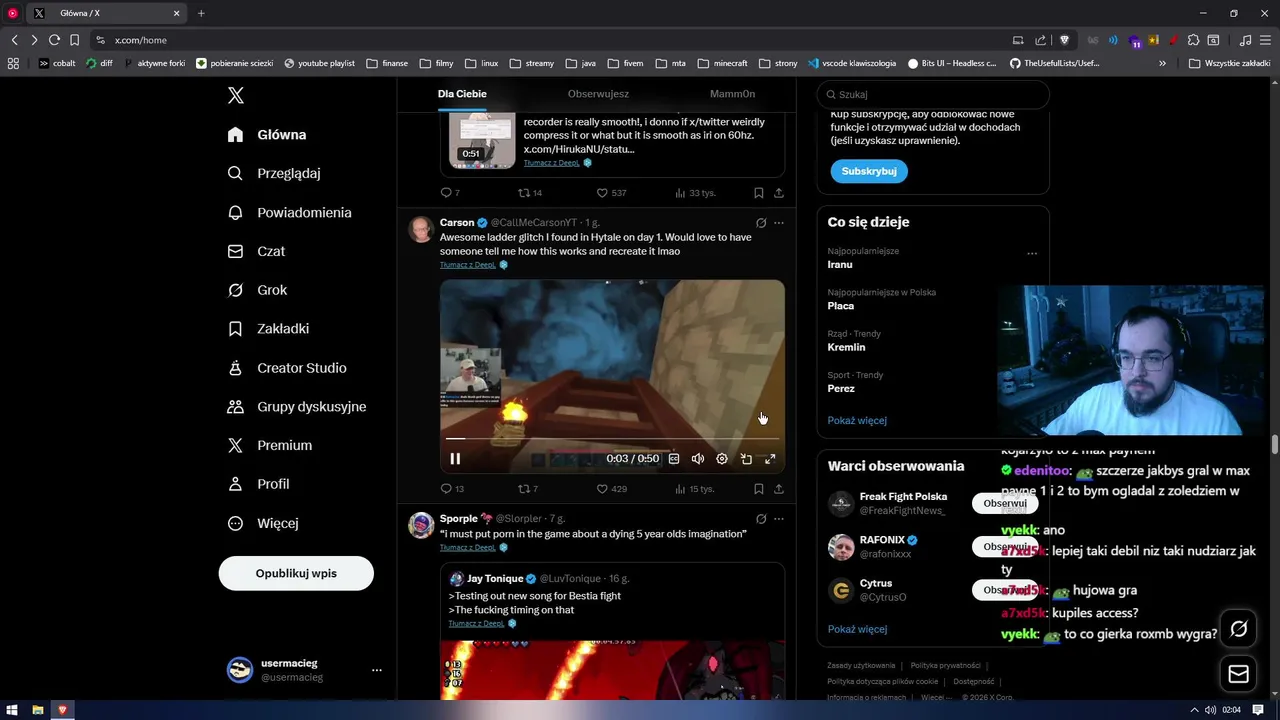Open Grok from the sidebar
Viewport: 1280px width, 720px height.
257,290
